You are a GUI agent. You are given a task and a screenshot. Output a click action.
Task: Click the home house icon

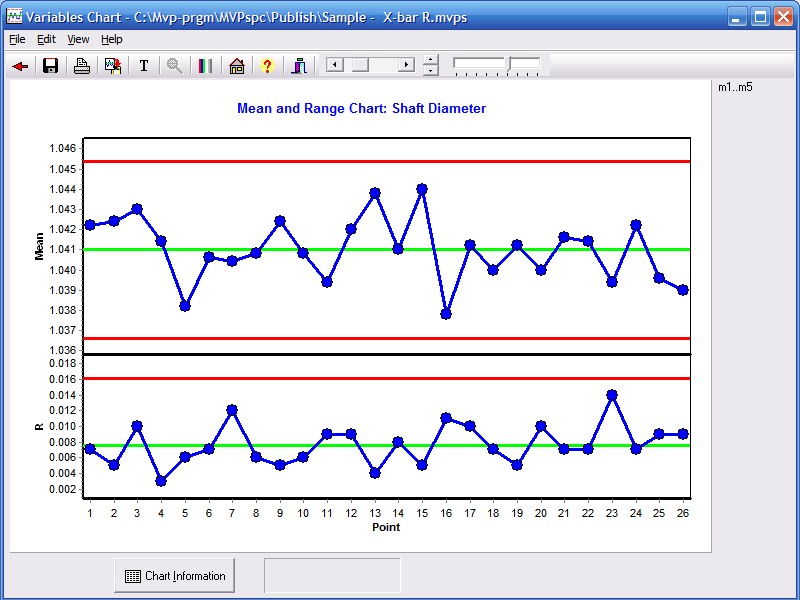237,66
